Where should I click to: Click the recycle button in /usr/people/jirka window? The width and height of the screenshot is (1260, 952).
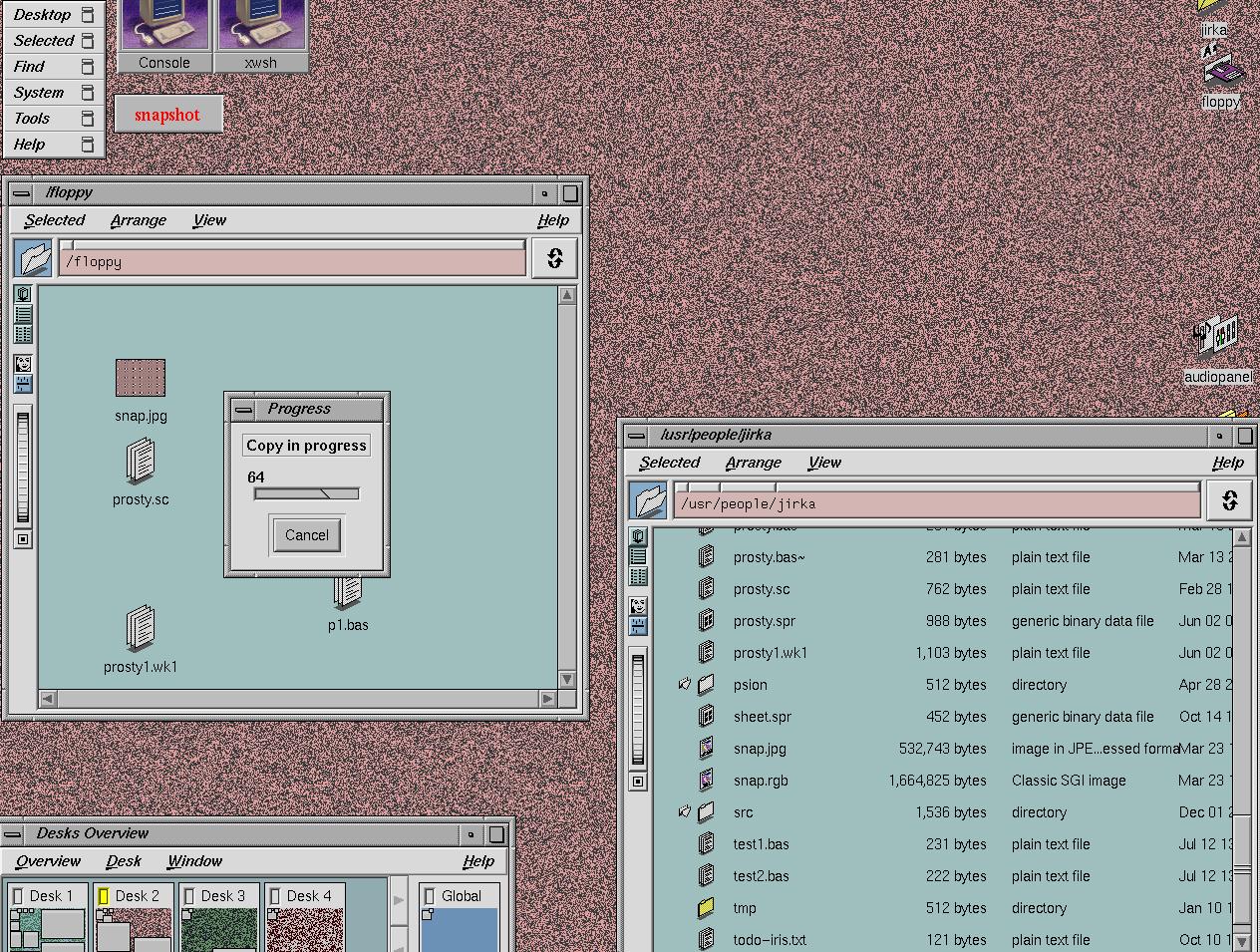point(1229,500)
